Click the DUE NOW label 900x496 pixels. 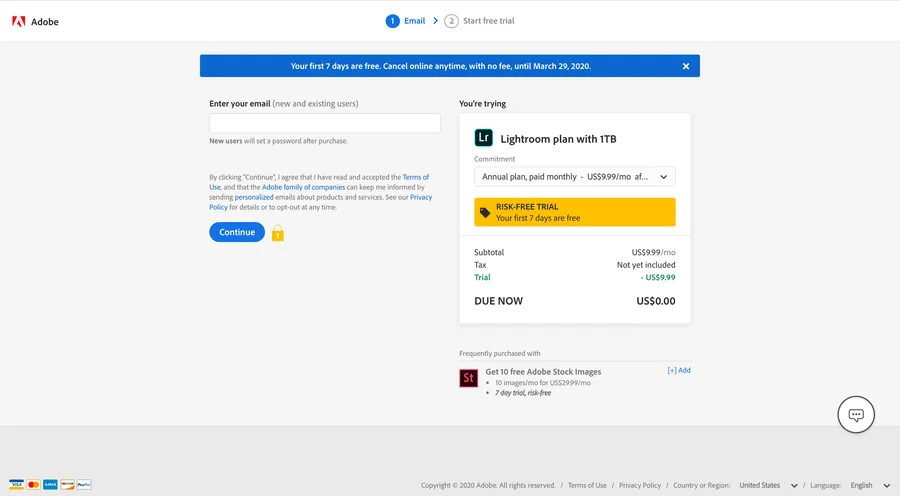pos(498,301)
